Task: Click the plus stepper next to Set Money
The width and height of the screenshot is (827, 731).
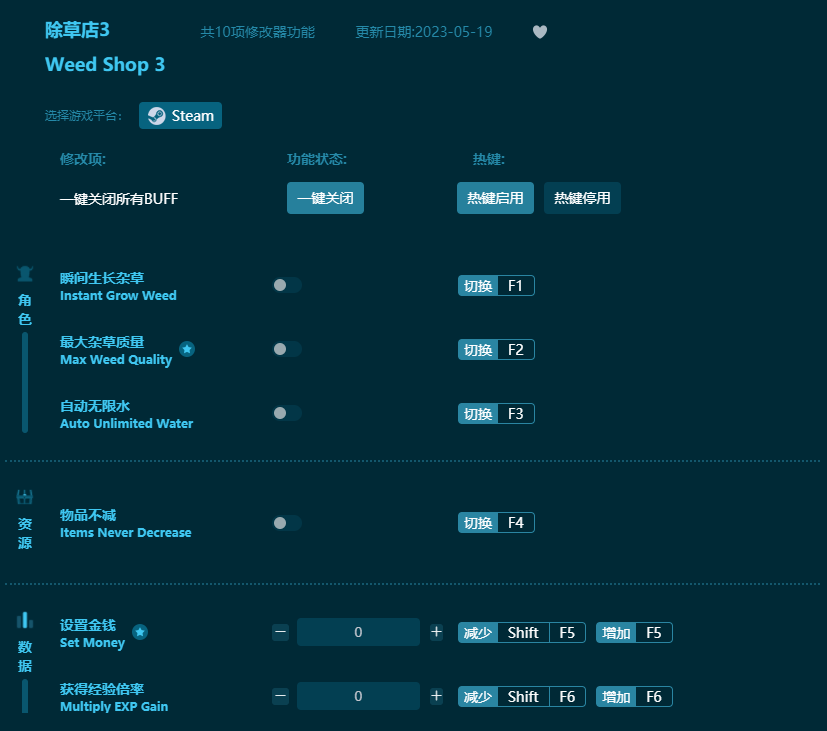Action: pos(436,632)
